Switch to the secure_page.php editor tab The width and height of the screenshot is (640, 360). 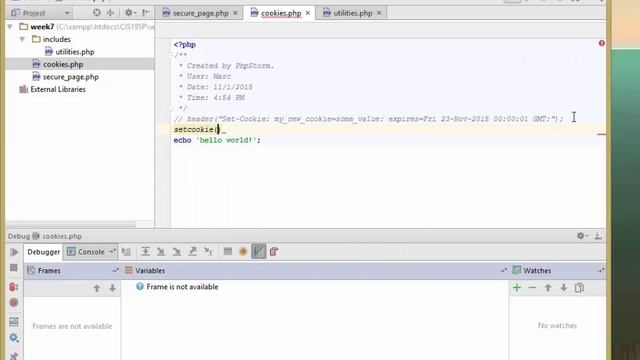coord(200,13)
